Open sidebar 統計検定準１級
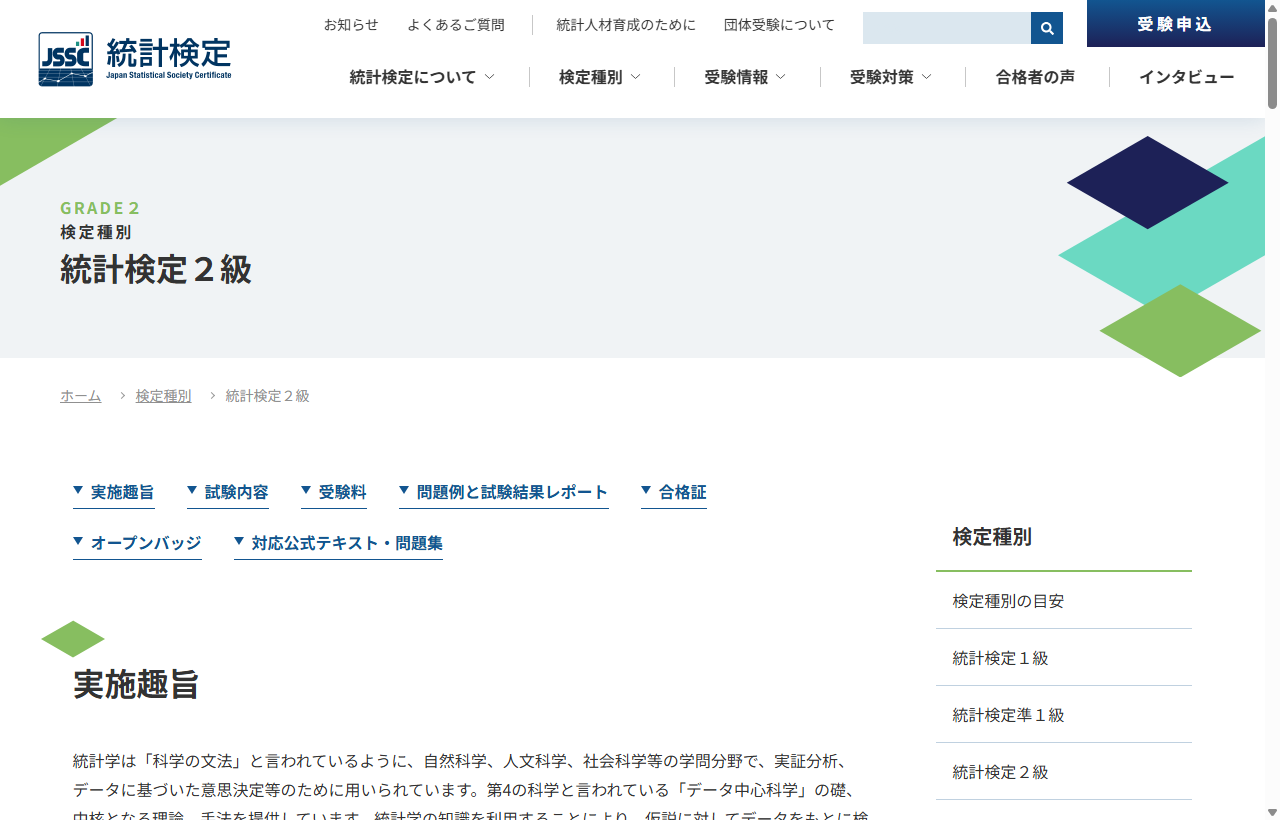The image size is (1280, 820). 1064,715
